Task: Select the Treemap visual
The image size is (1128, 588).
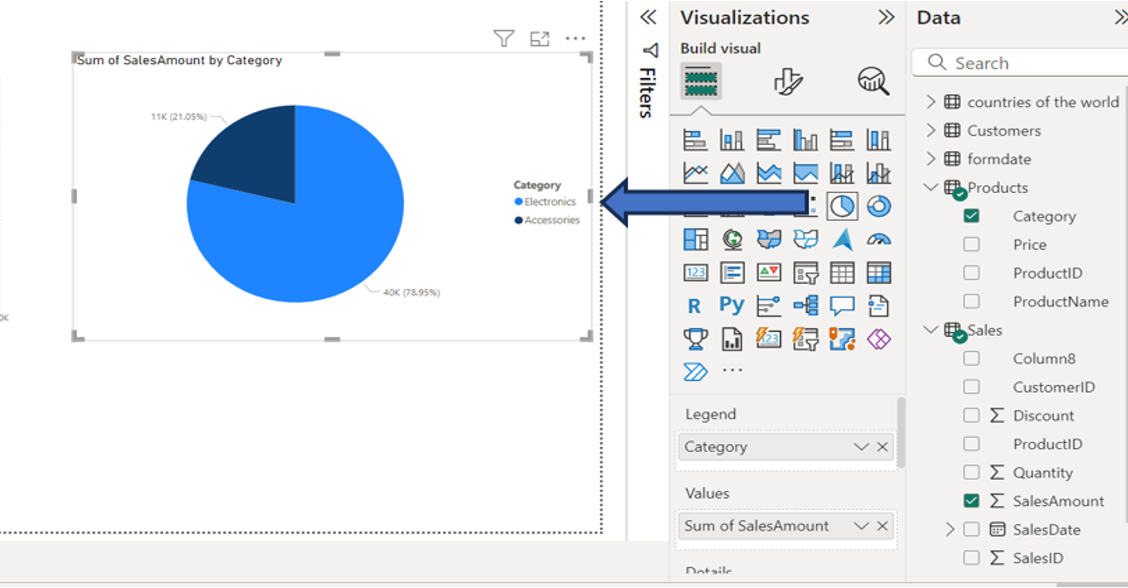Action: point(695,238)
